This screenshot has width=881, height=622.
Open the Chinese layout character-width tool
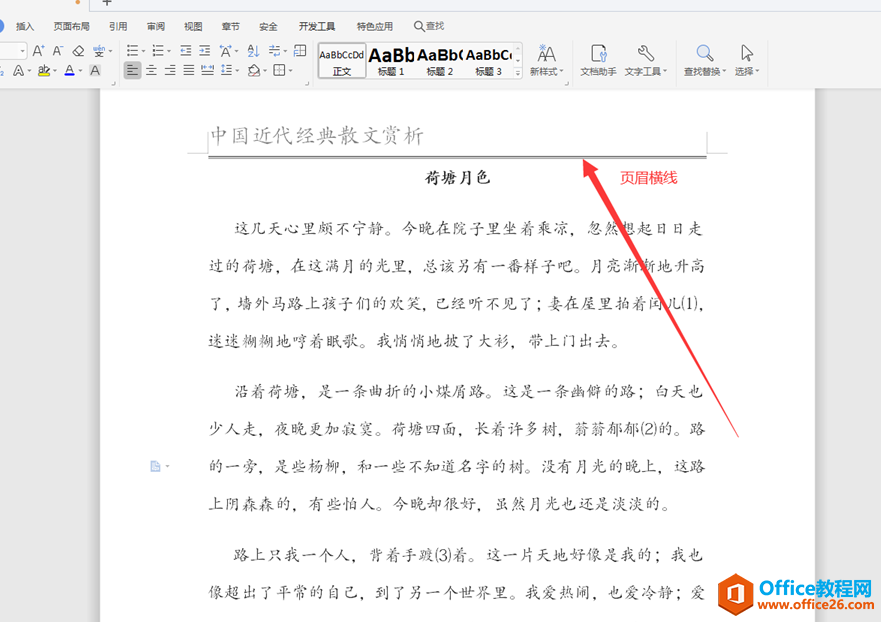(x=226, y=51)
